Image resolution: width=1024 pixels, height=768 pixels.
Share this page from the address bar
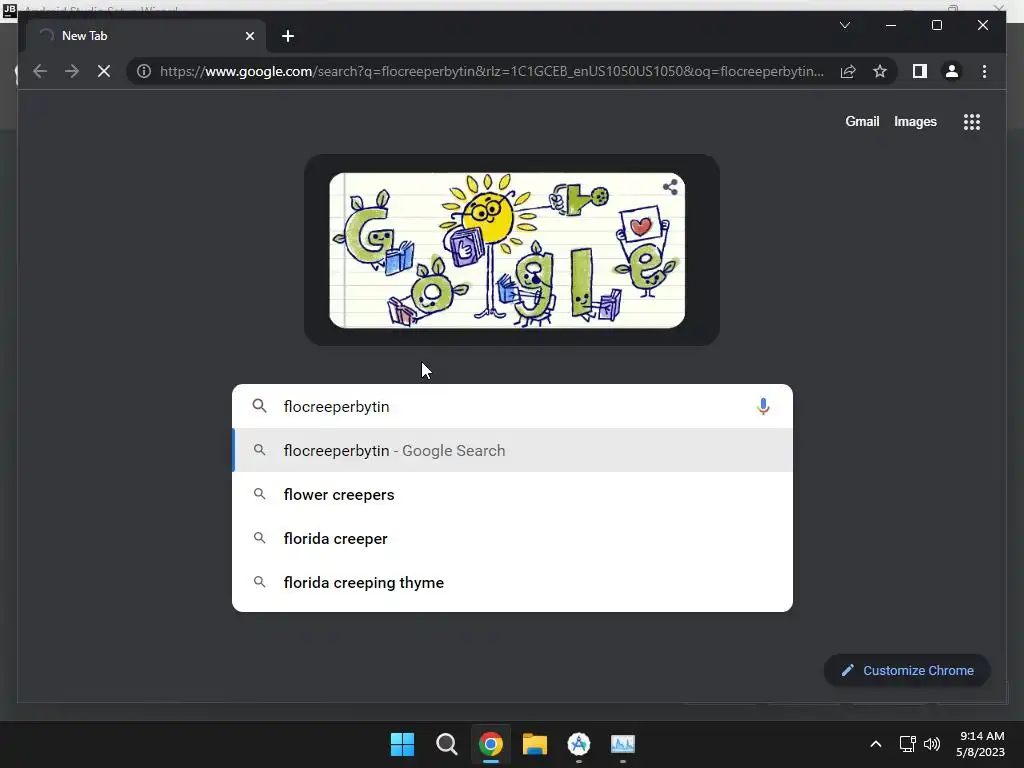(x=848, y=71)
